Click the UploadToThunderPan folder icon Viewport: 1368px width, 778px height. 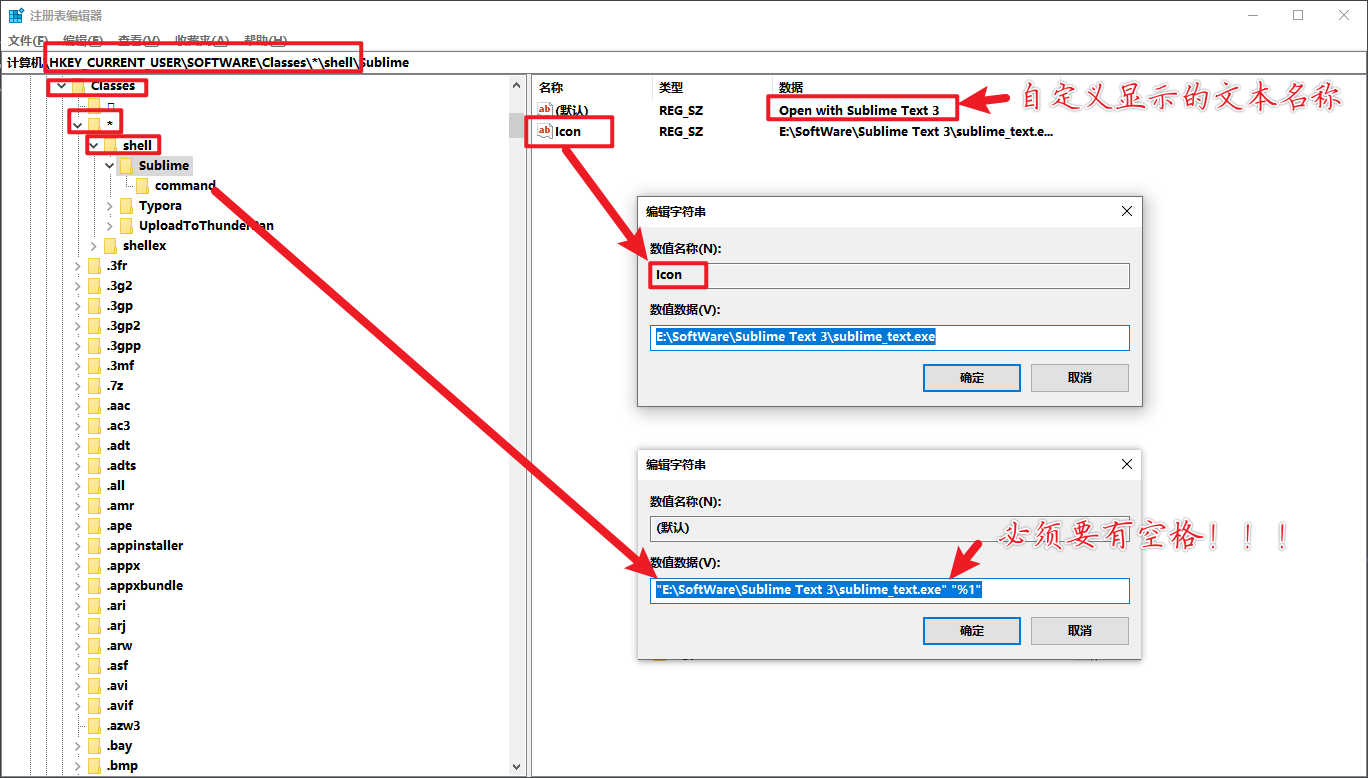tap(126, 225)
